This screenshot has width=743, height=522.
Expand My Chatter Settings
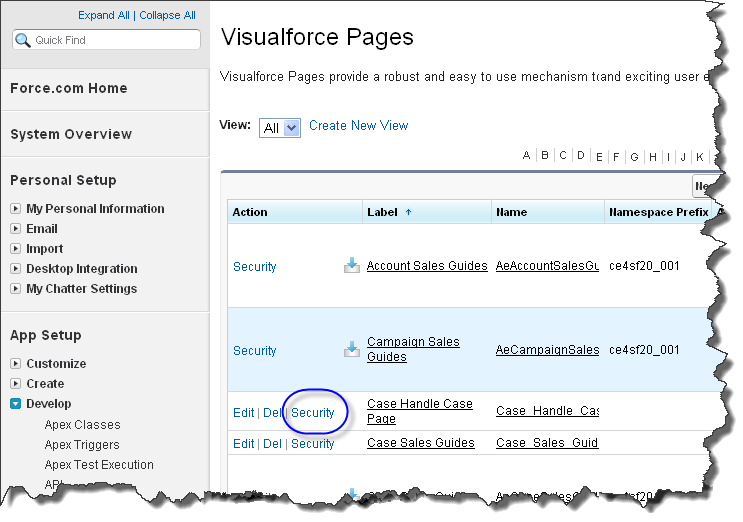(16, 288)
